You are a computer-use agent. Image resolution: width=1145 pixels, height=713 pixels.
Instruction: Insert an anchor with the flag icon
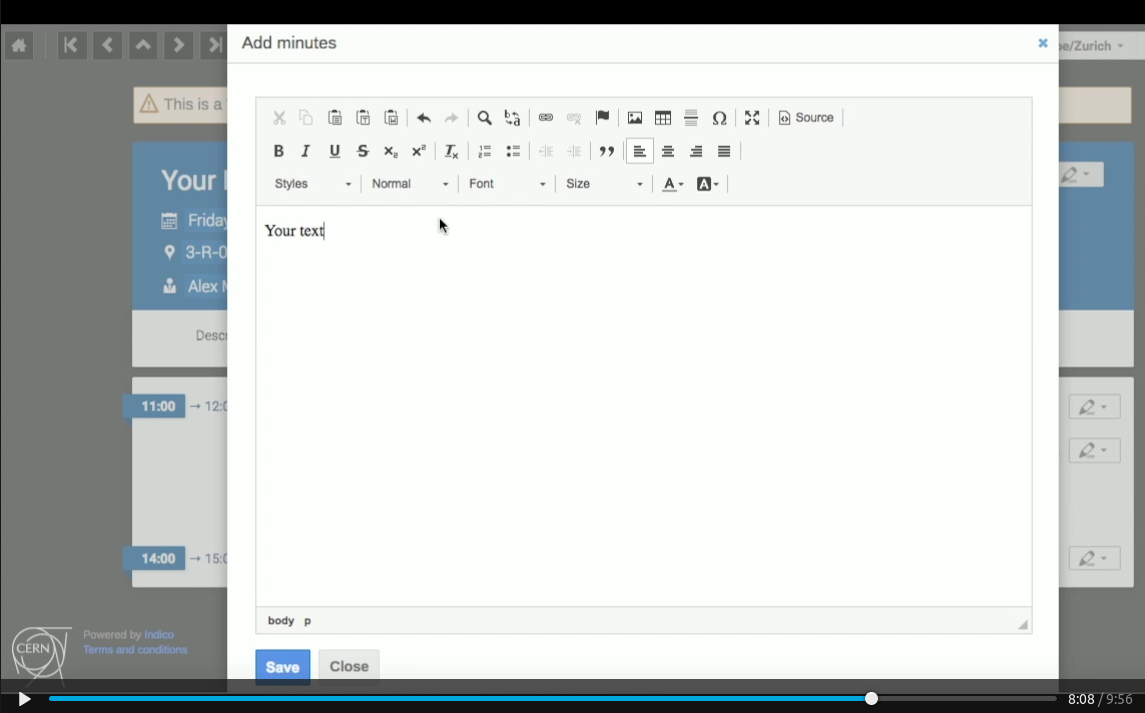602,118
